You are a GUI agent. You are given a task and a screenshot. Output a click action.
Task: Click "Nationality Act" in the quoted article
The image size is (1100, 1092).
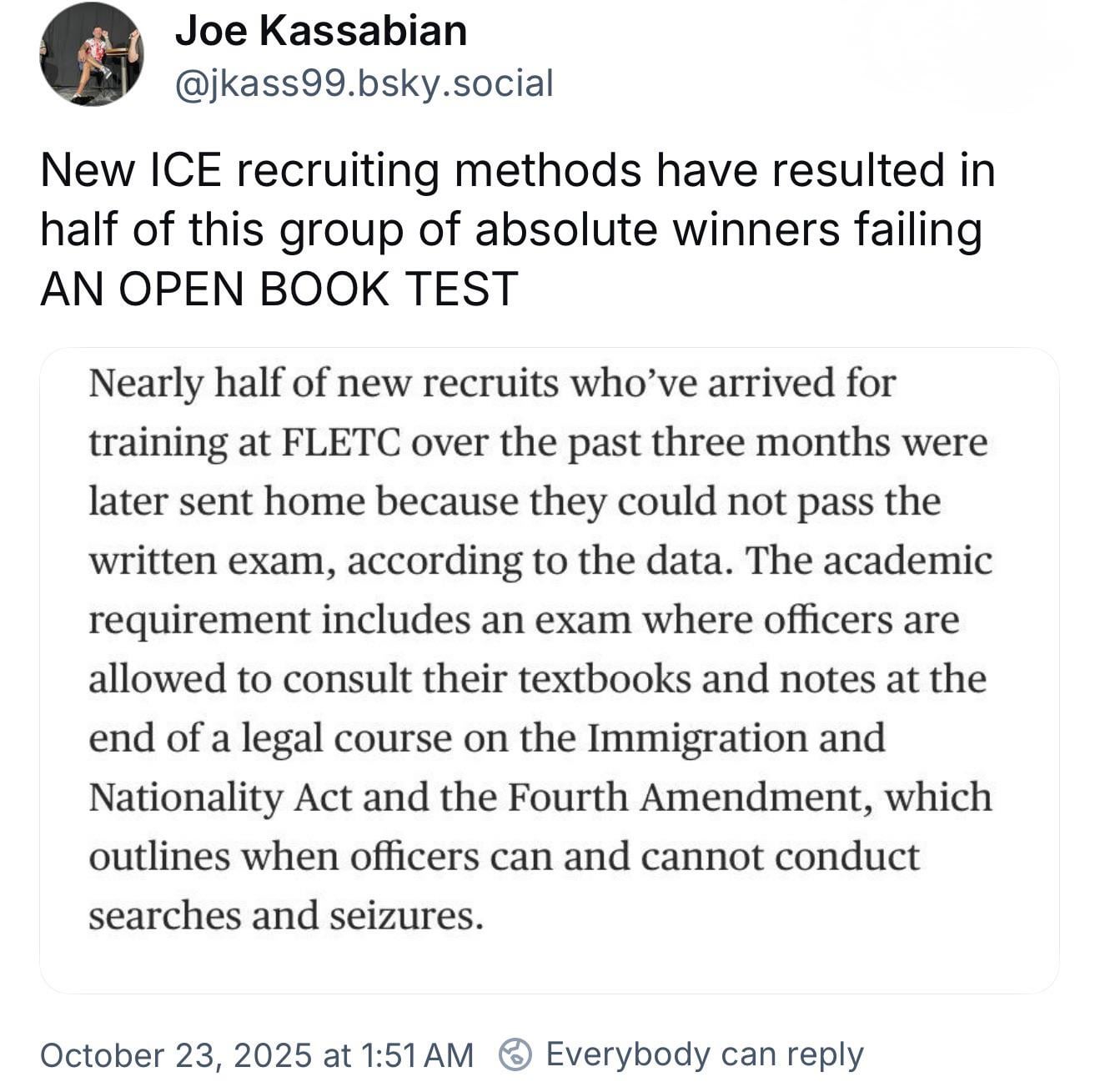click(220, 798)
